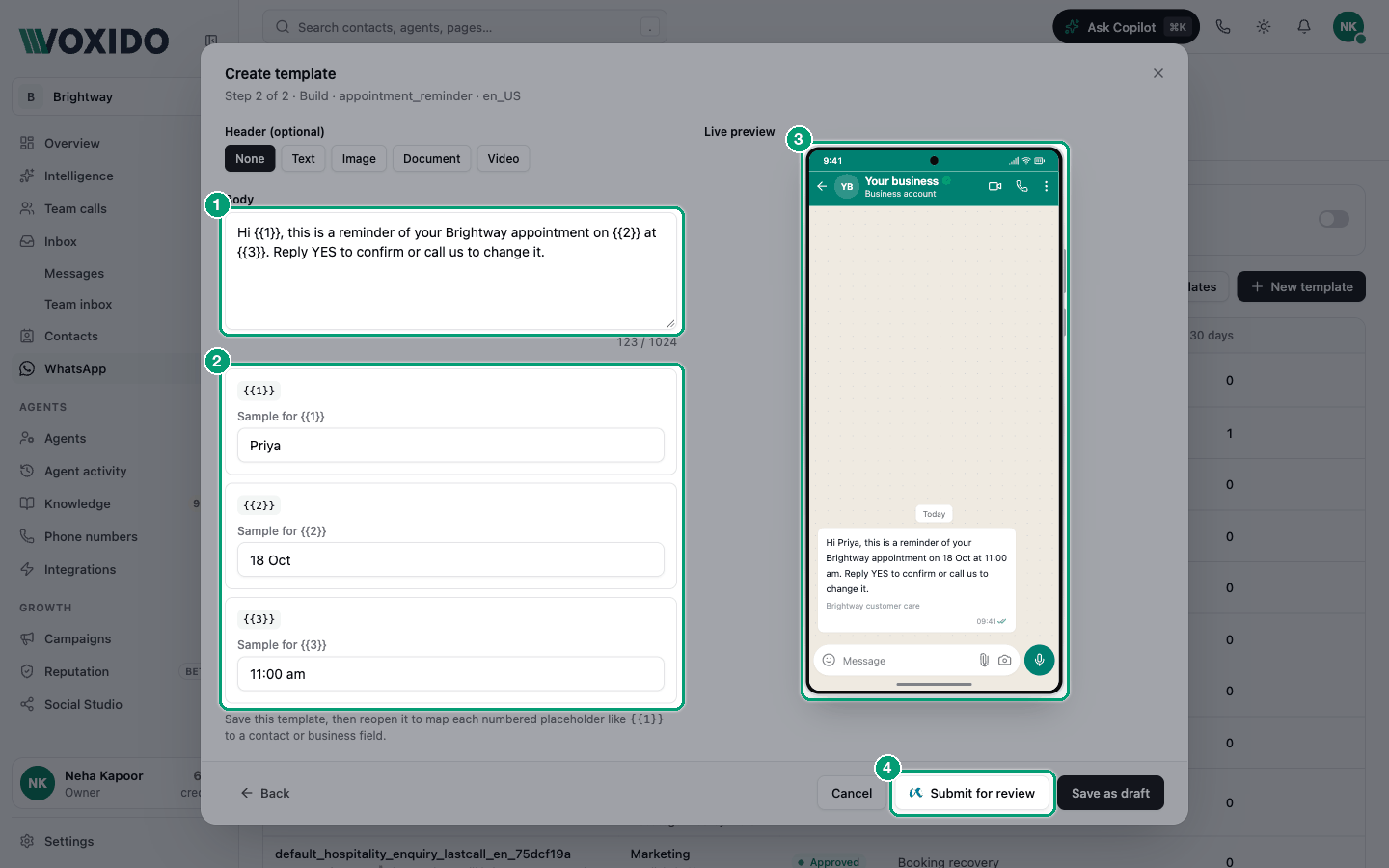Open the Brightway workspace switcher
The height and width of the screenshot is (868, 1389).
click(106, 96)
